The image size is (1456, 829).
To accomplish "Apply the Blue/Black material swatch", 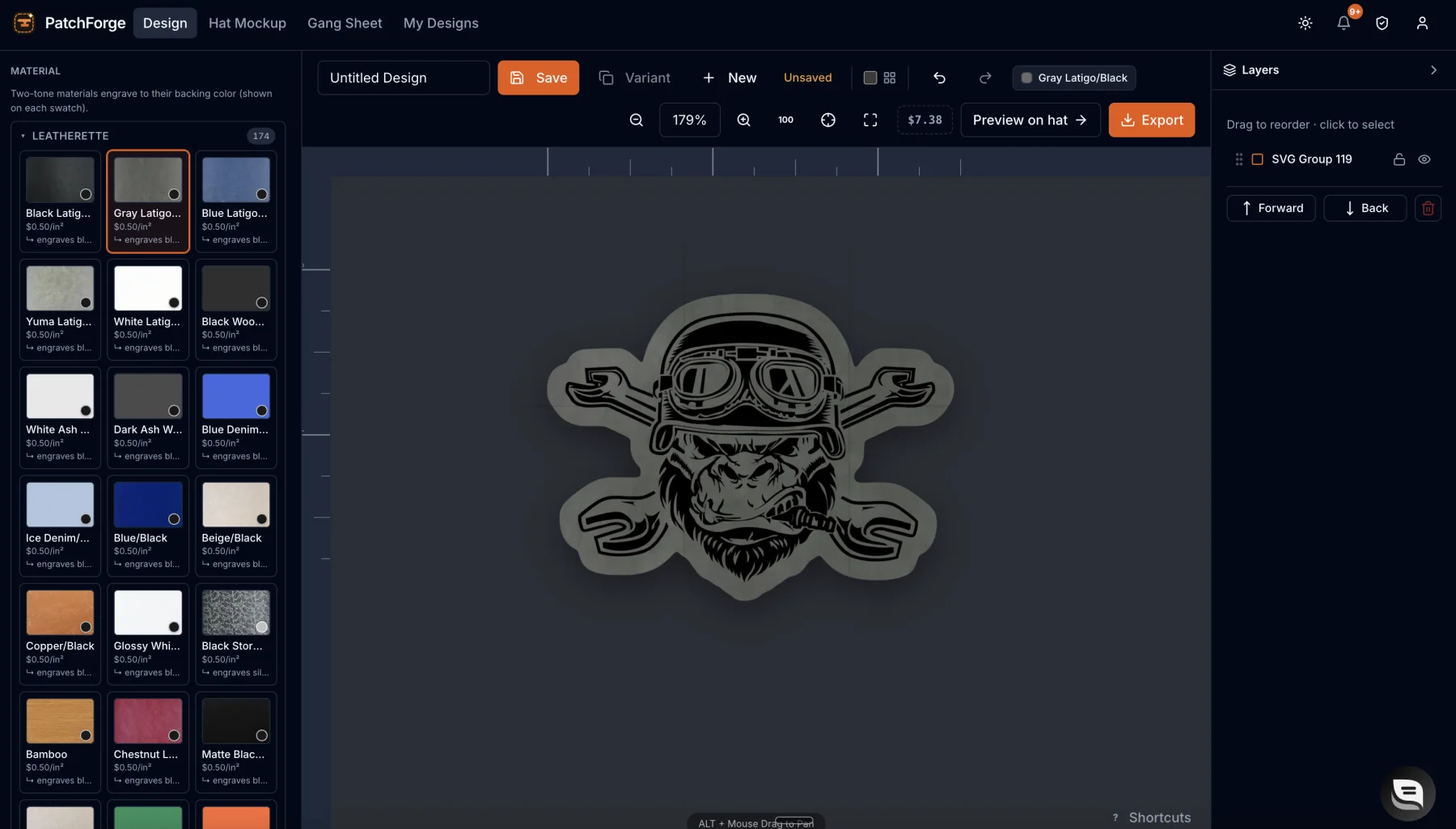I will [148, 526].
